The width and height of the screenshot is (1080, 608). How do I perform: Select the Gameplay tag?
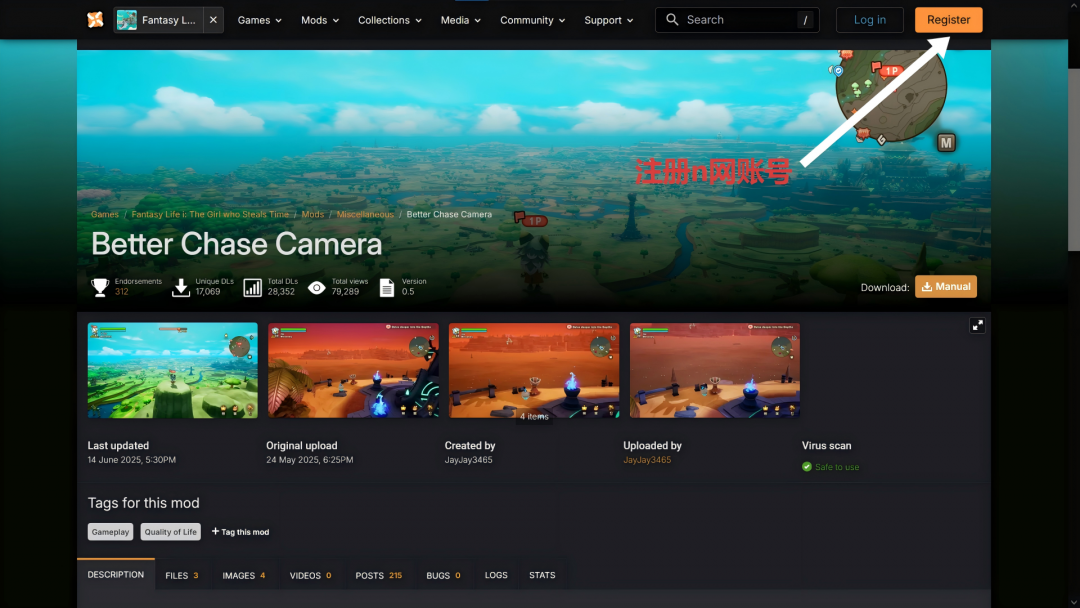coord(110,532)
